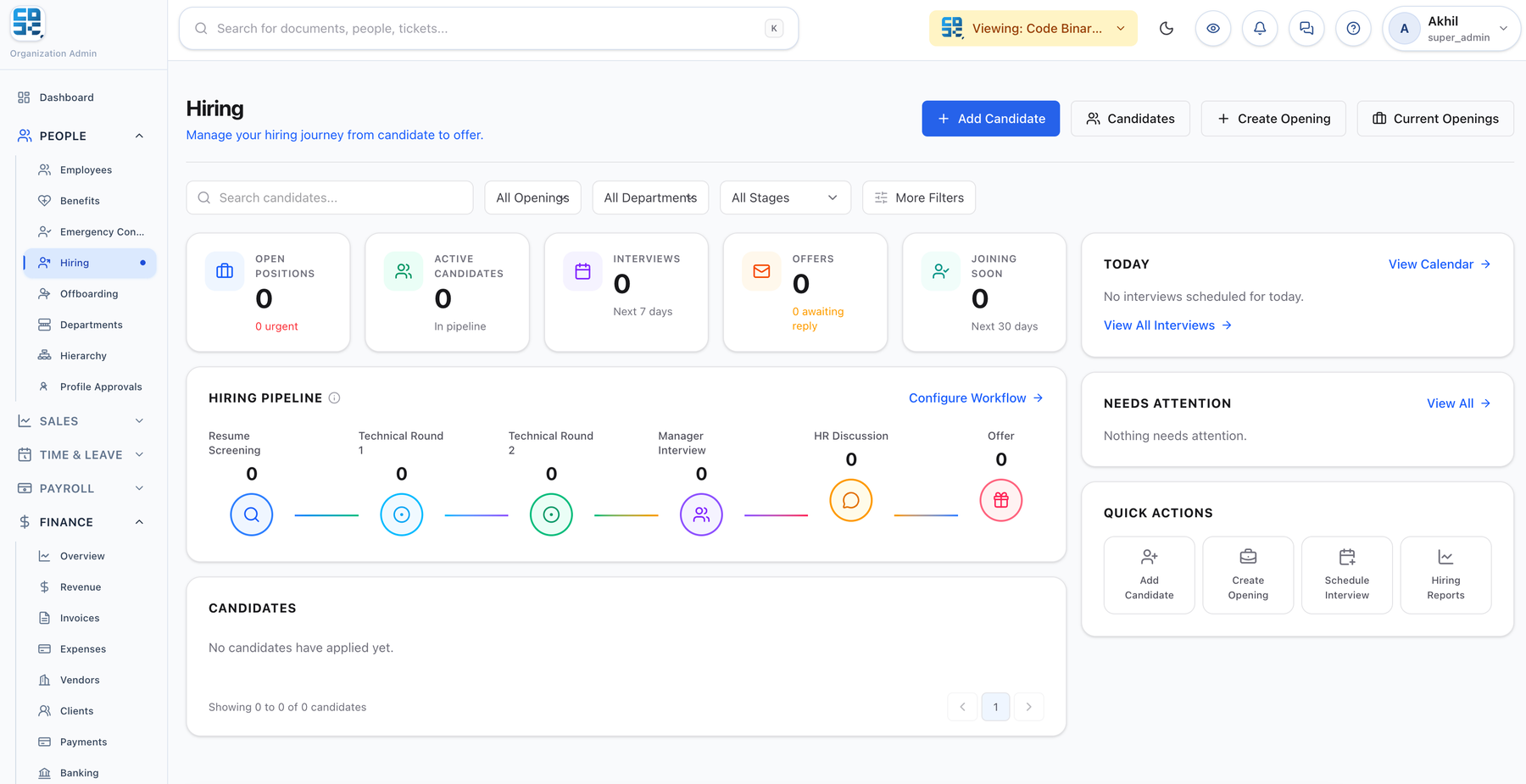Open Departments in the sidebar
Viewport: 1526px width, 784px height.
coord(90,325)
